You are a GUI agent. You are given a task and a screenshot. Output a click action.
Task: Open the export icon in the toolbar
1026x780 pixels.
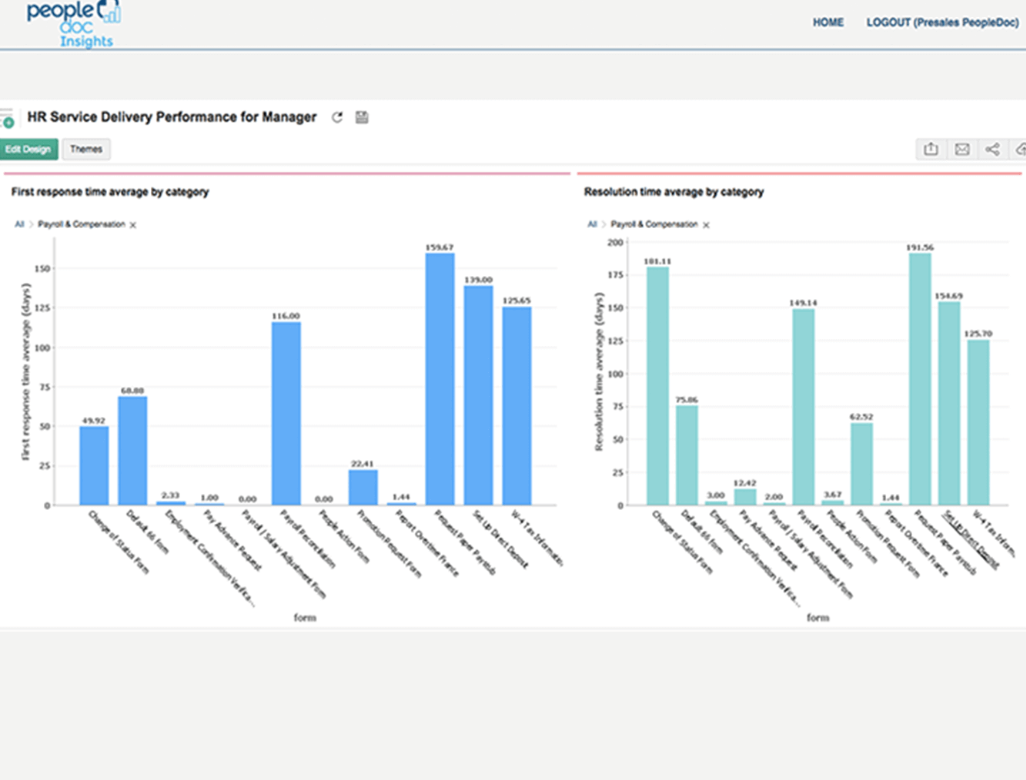pyautogui.click(x=930, y=149)
